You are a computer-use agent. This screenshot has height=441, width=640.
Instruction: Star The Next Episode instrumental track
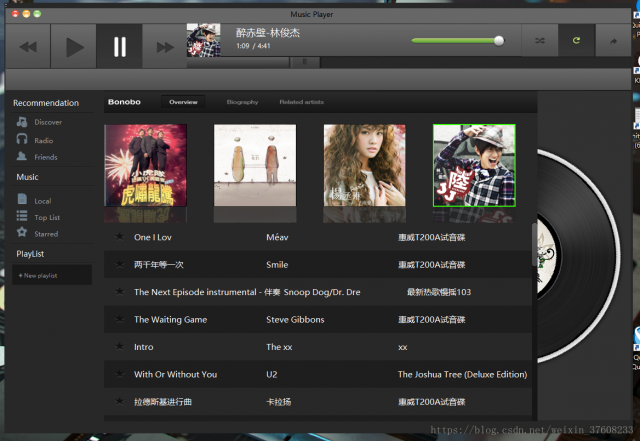coord(120,292)
